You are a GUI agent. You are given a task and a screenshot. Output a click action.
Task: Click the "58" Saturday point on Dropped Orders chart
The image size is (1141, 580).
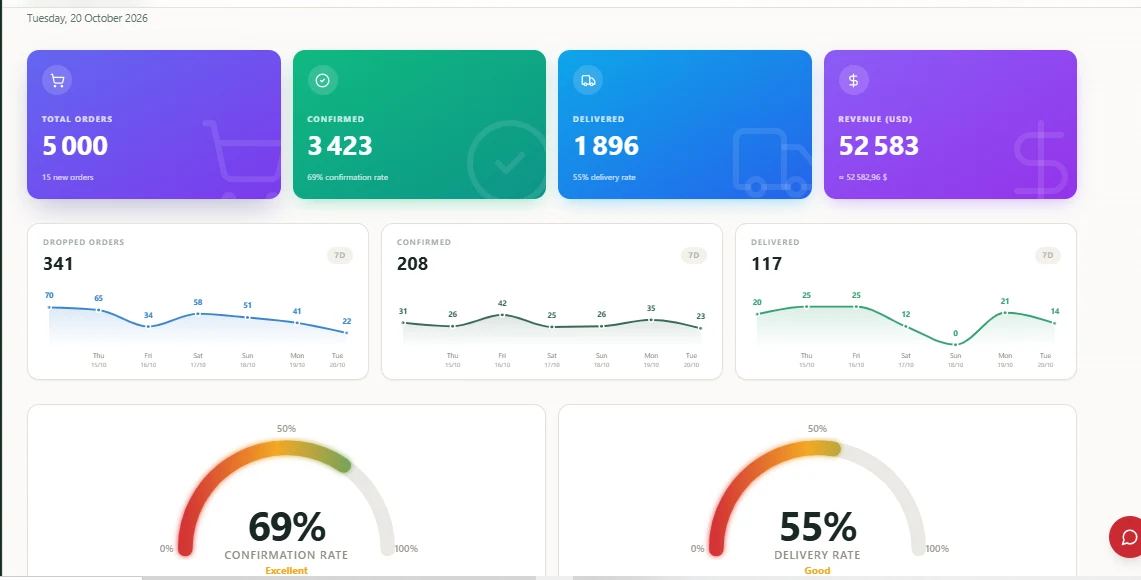(198, 314)
